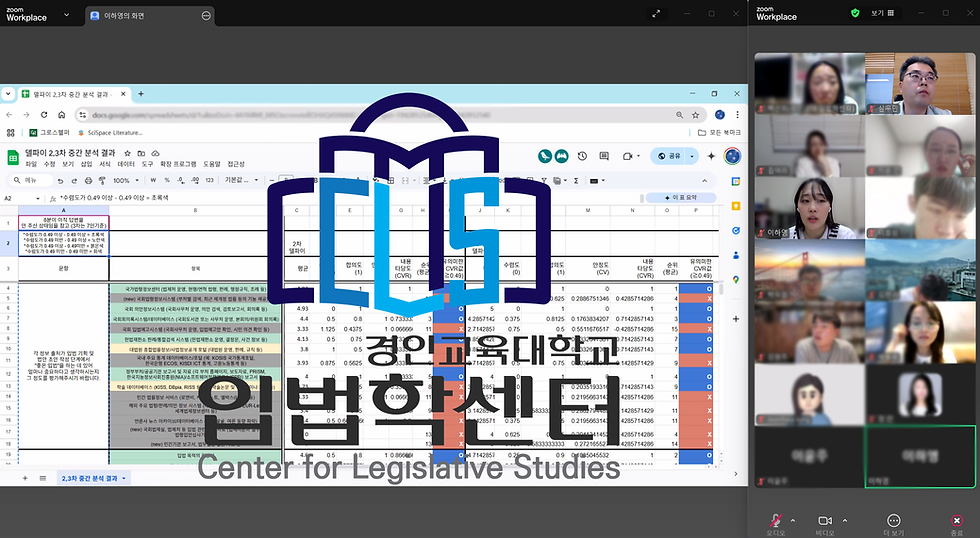This screenshot has height=538, width=980.
Task: Expand audio options caret in Zoom
Action: point(793,520)
